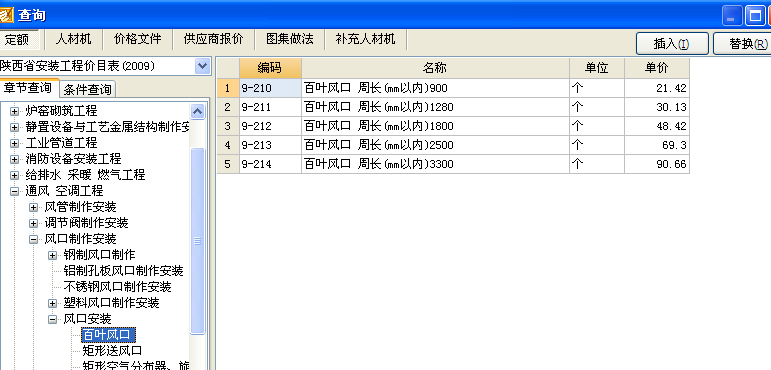Screen dimensions: 771x370
Task: Click the tree vertical scrollbar thumb
Action: tap(198, 241)
